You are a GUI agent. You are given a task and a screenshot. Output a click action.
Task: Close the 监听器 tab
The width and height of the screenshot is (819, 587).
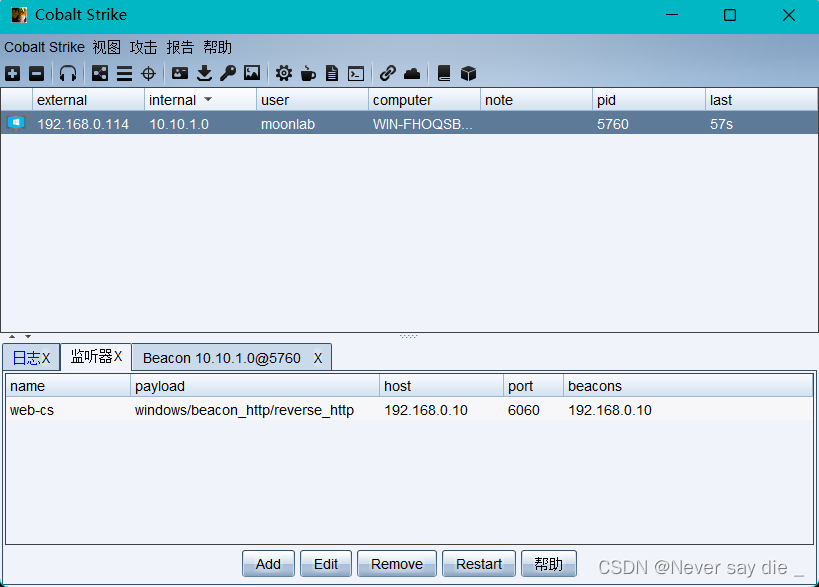click(118, 357)
